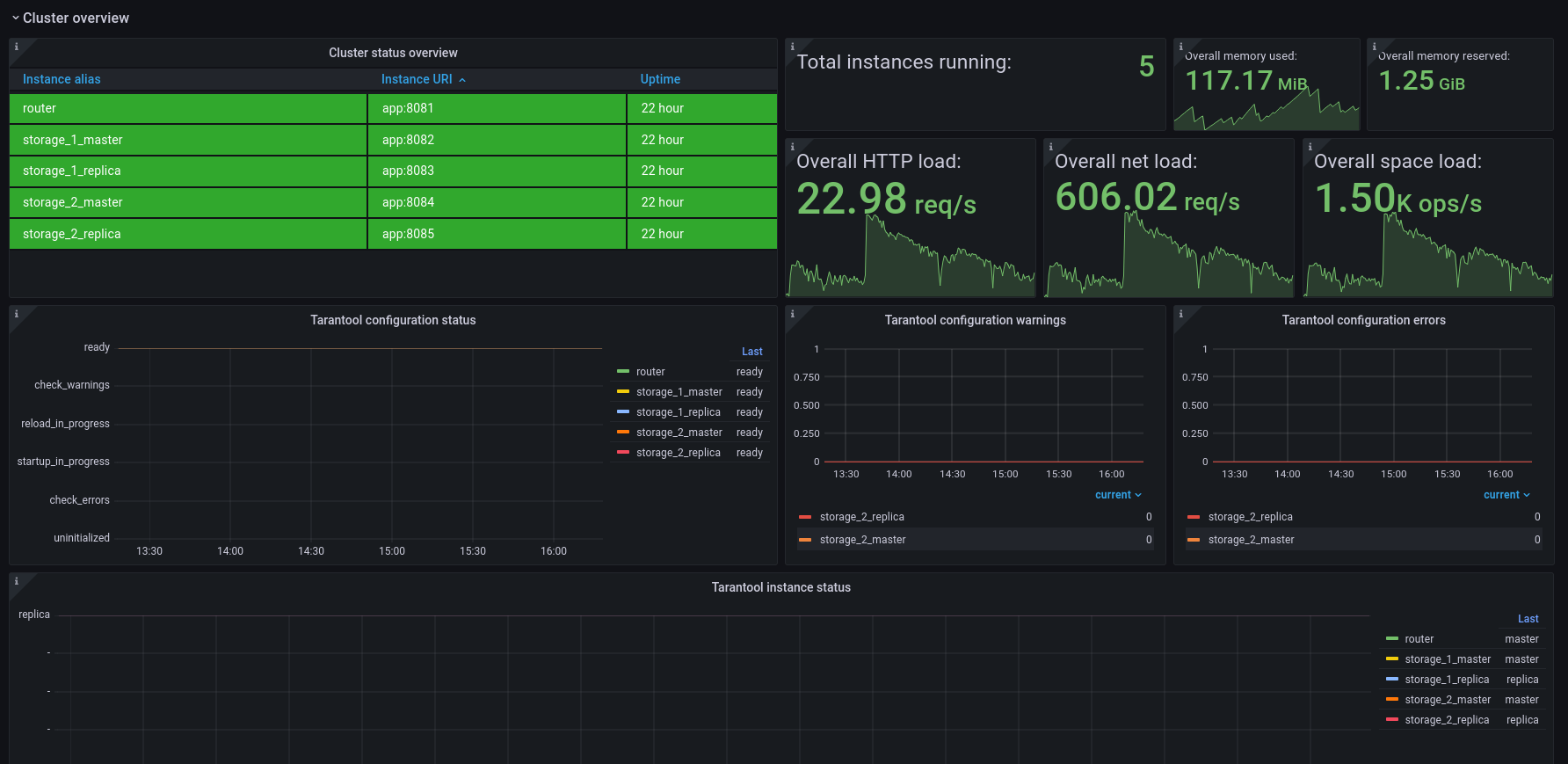Sort table by Instance alias column
Viewport: 1568px width, 764px height.
click(x=62, y=79)
